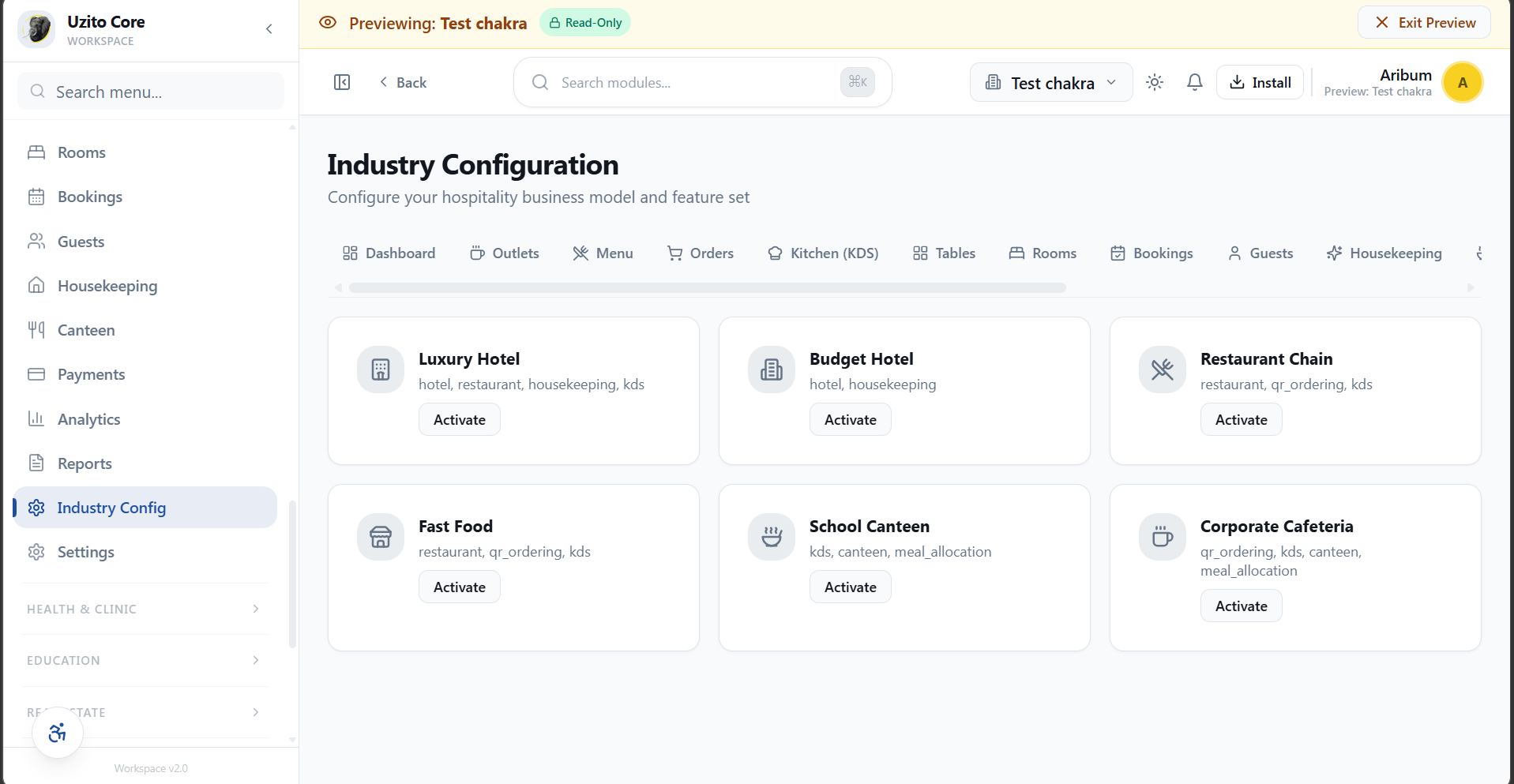Open the Housekeeping tab
This screenshot has height=784, width=1514.
[x=1384, y=253]
